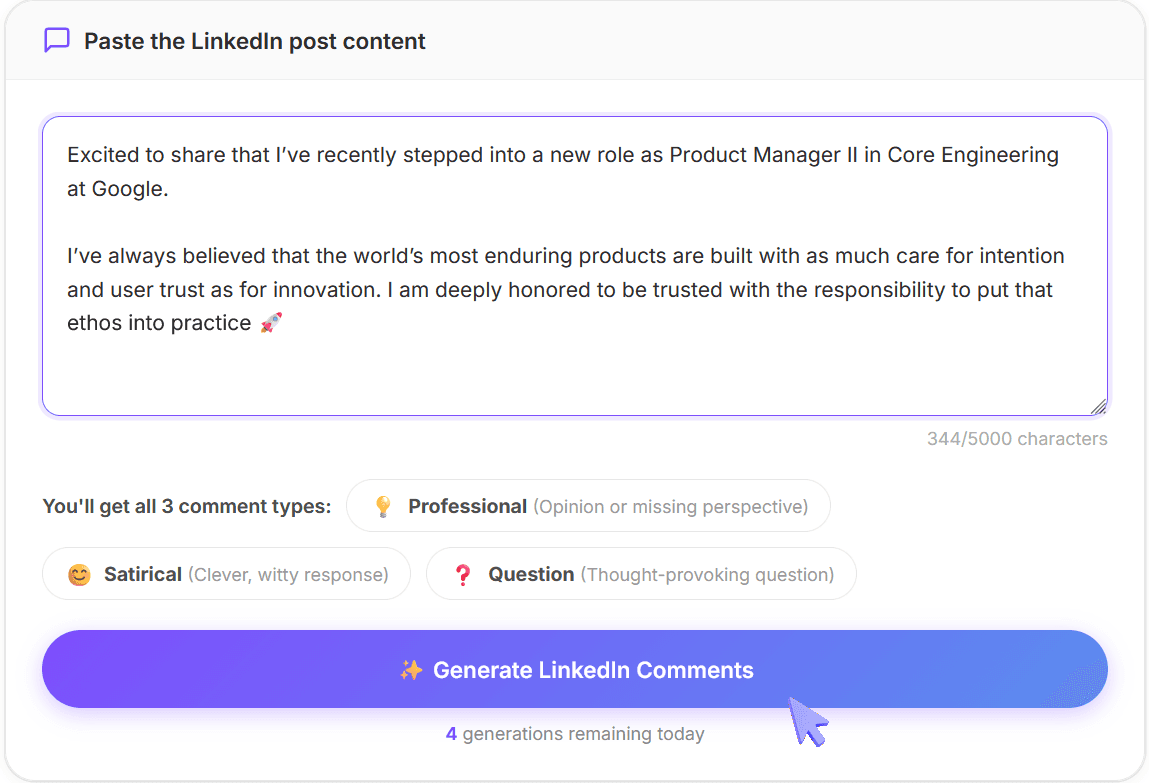The image size is (1149, 783).
Task: Click the textarea resize handle at bottom-right
Action: [1098, 404]
